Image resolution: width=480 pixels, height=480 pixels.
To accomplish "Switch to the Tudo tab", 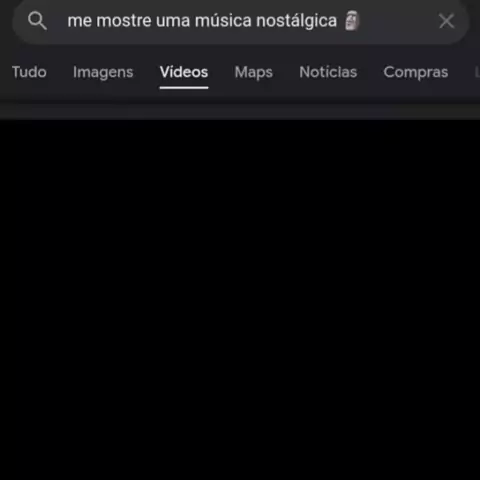I will pos(29,72).
